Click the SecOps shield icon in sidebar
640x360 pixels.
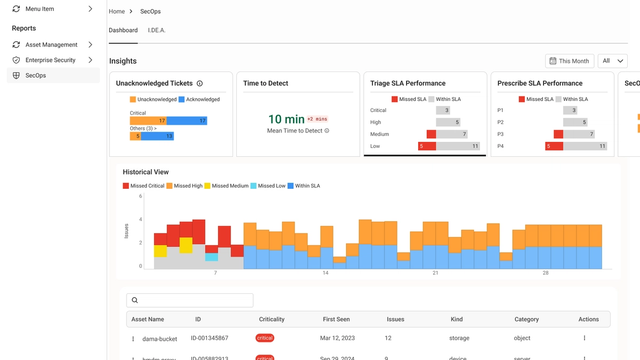click(x=16, y=76)
